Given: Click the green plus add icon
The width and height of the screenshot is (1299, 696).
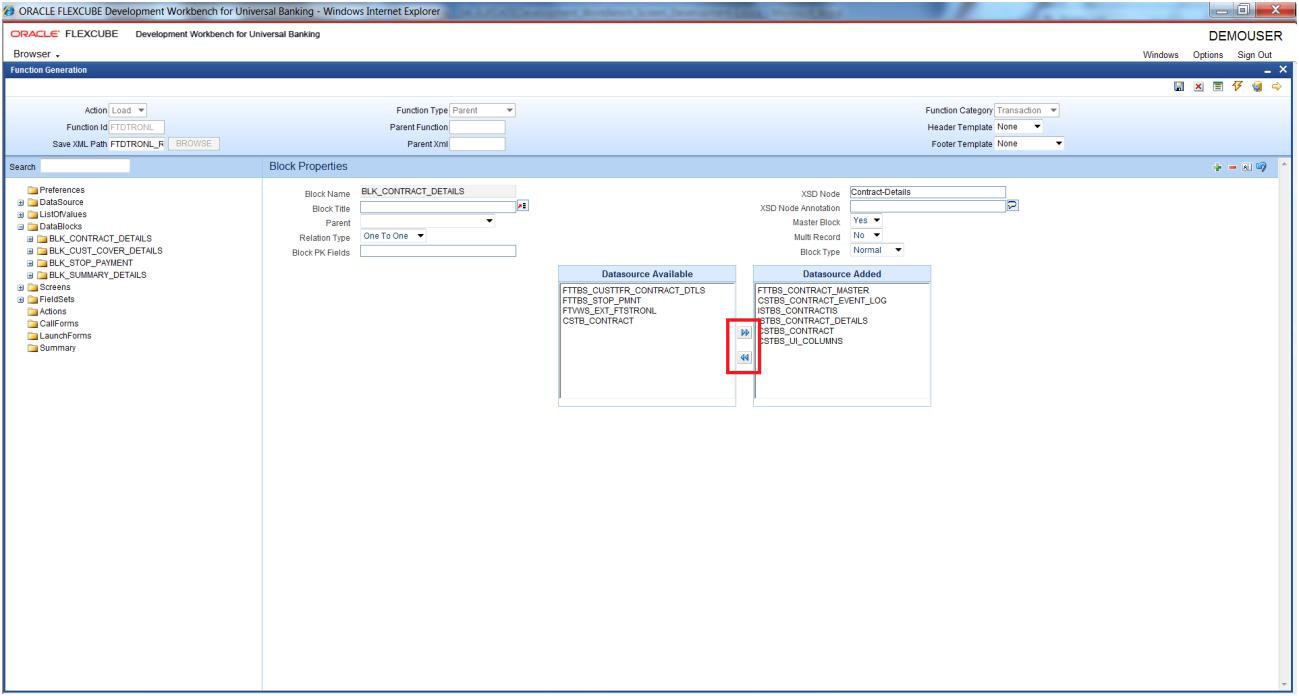Looking at the screenshot, I should click(1216, 165).
